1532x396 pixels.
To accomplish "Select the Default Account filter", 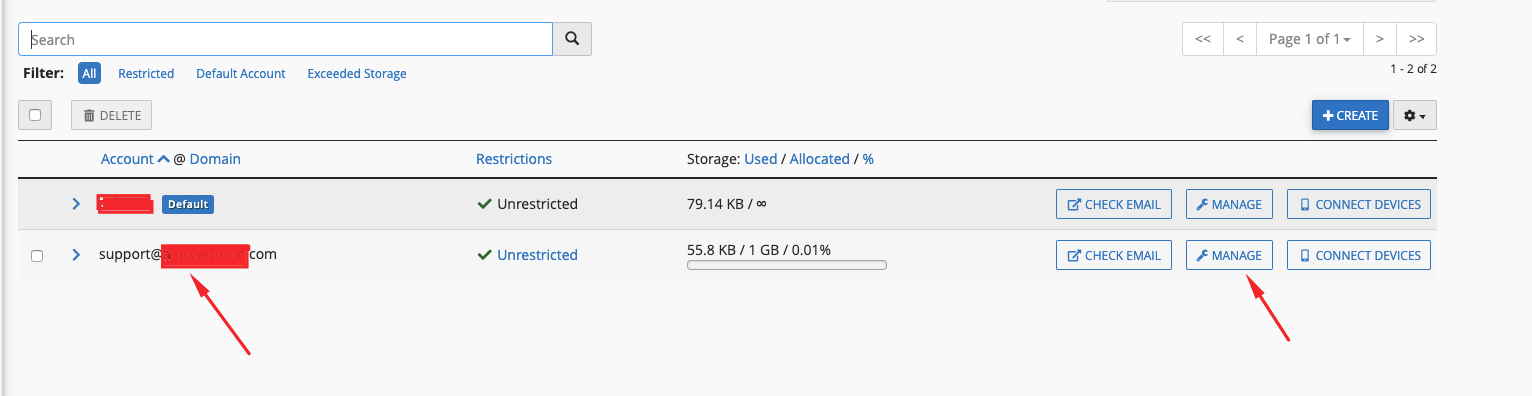I will [x=241, y=74].
